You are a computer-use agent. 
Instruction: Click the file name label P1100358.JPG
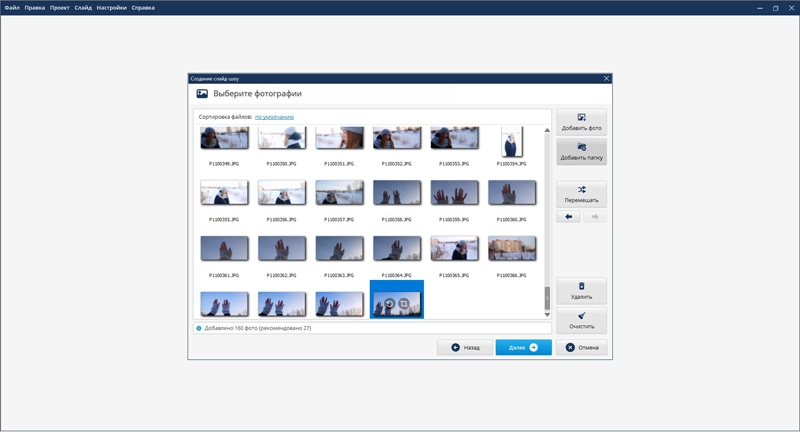click(396, 219)
